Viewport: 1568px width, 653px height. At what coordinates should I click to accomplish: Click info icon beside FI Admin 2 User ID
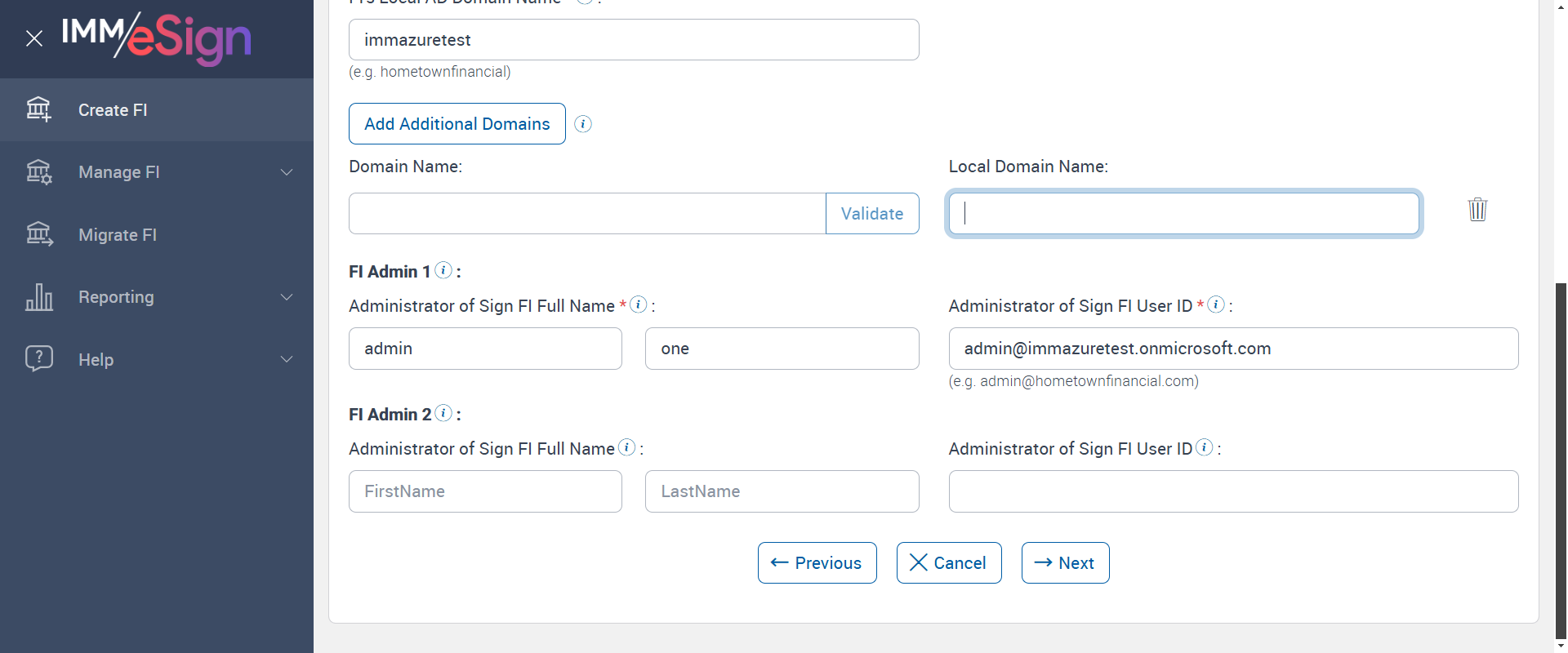pyautogui.click(x=1205, y=447)
